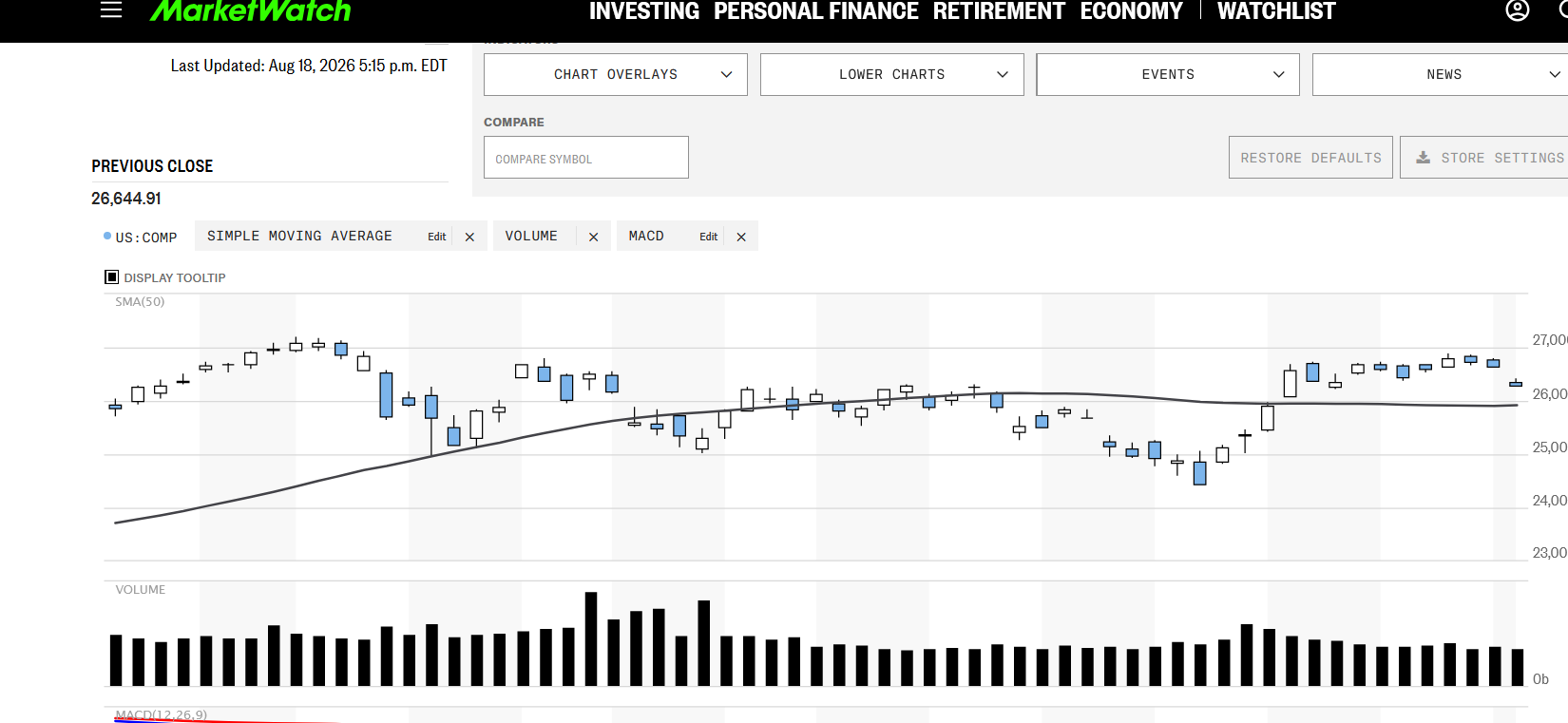1568x723 pixels.
Task: Toggle the Display Tooltip checkbox
Action: point(111,277)
